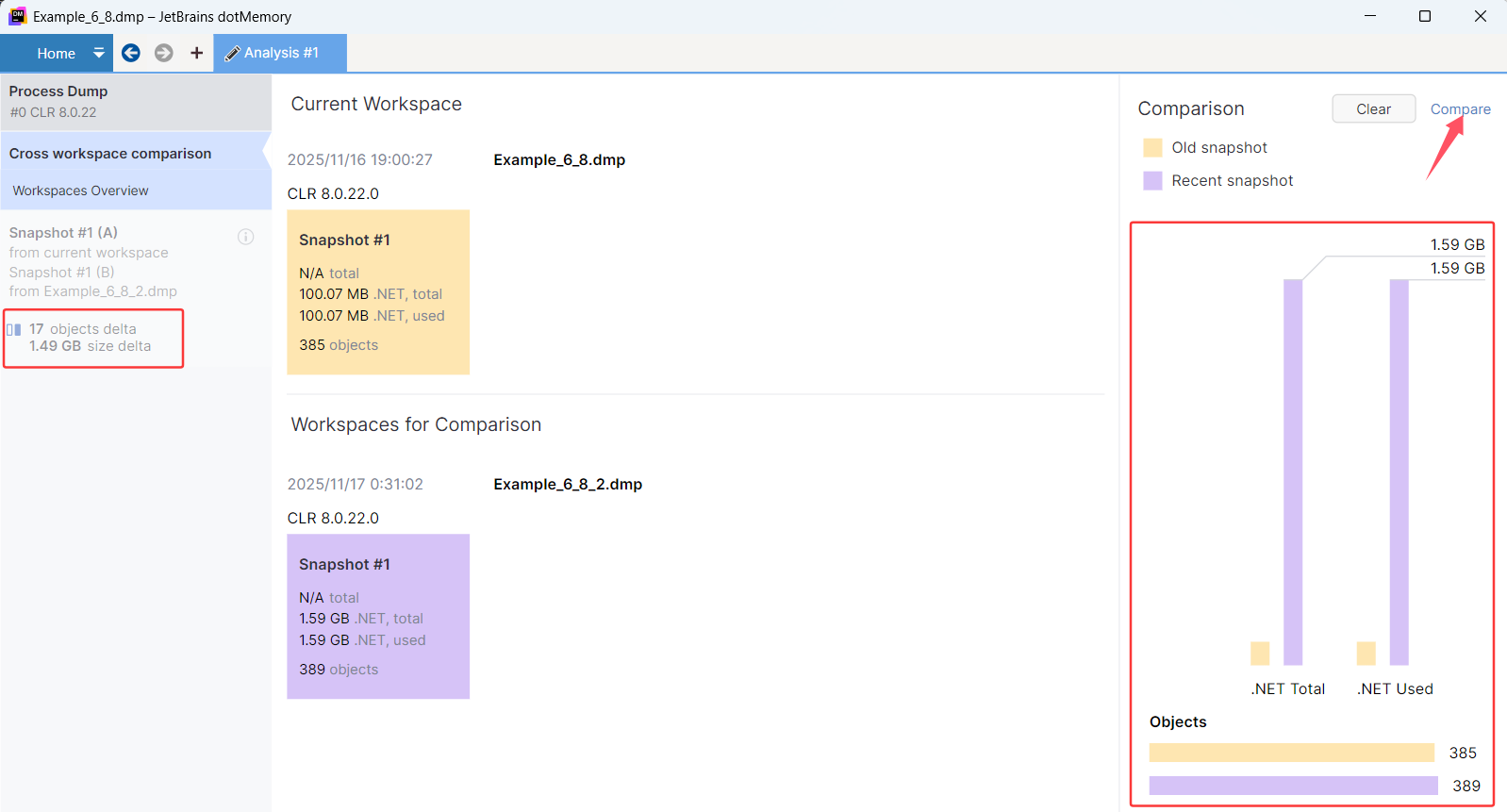
Task: Maximize the dotMemory window
Action: click(1425, 16)
